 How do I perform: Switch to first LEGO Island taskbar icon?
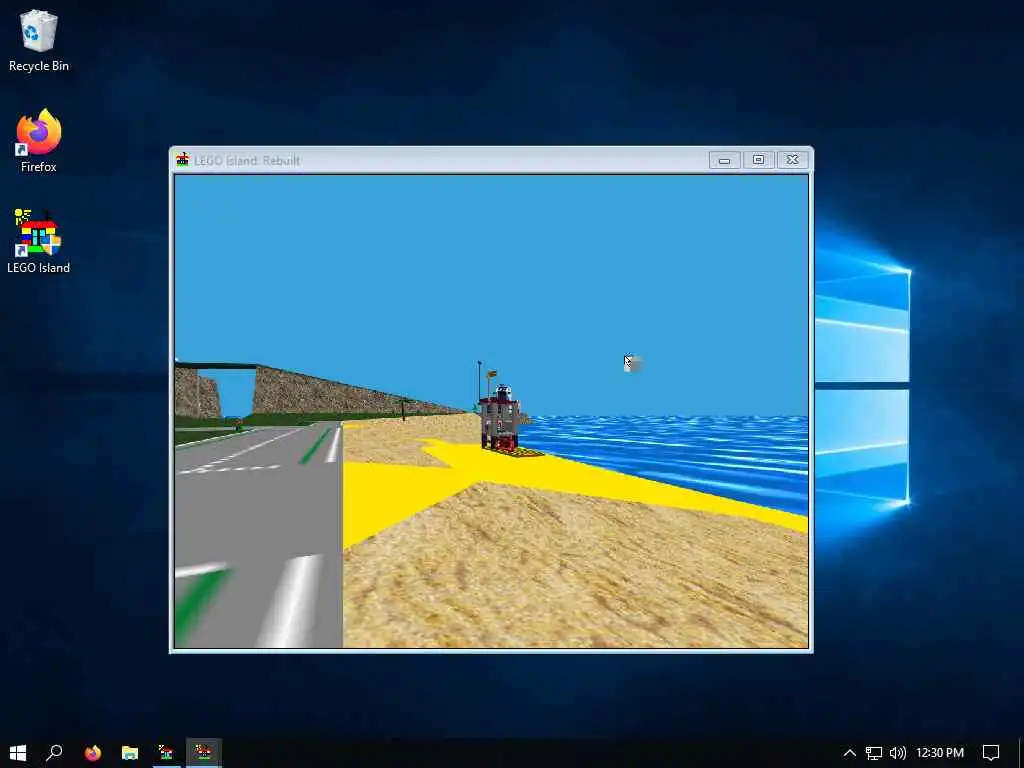point(166,752)
